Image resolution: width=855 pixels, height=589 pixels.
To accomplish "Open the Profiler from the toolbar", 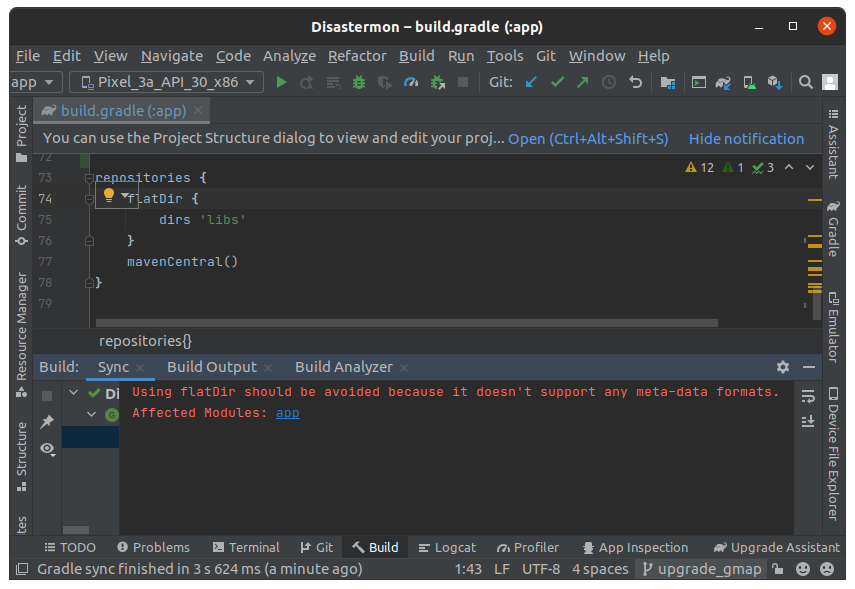I will (x=411, y=82).
